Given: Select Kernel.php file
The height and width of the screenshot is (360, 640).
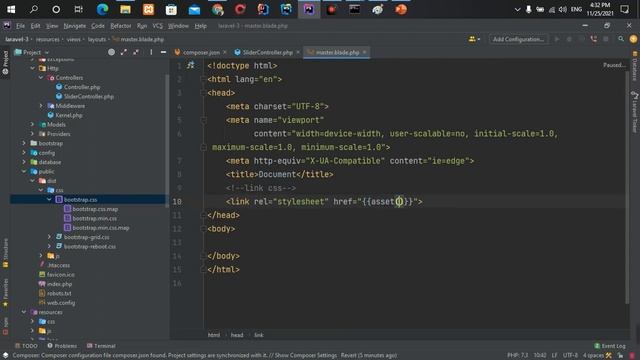Looking at the screenshot, I should click(x=69, y=115).
